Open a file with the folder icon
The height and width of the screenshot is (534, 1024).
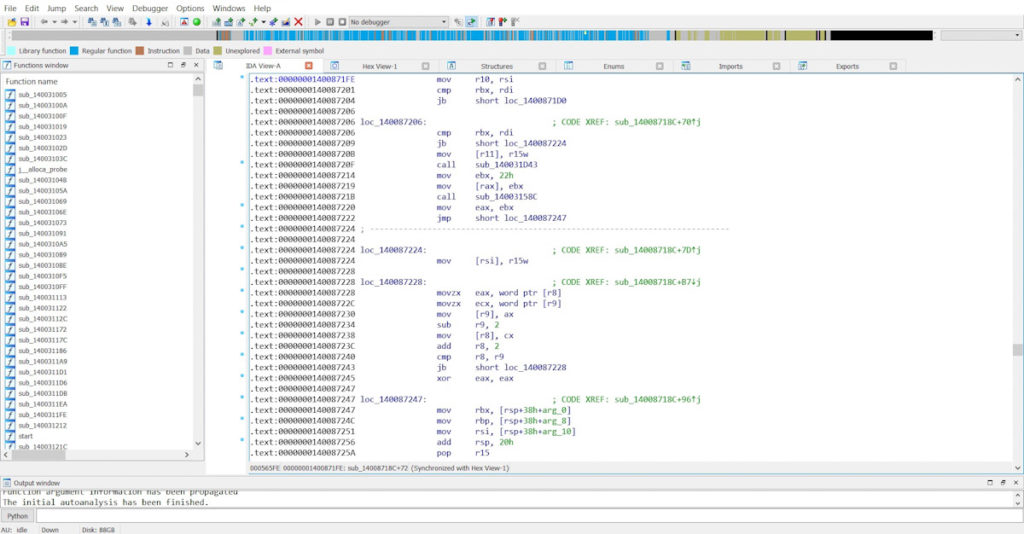[12, 22]
